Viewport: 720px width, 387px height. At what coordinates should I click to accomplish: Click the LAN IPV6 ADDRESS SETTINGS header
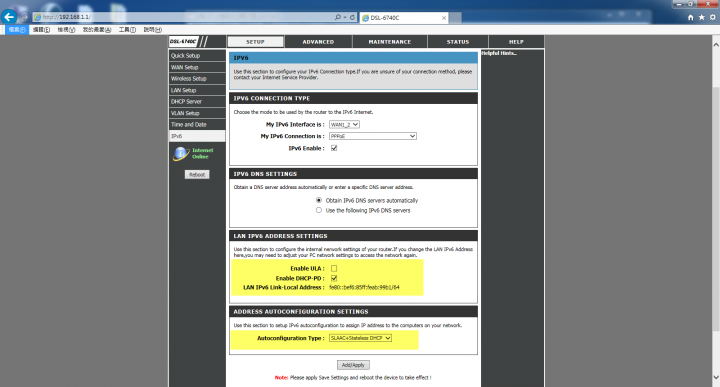[x=353, y=236]
